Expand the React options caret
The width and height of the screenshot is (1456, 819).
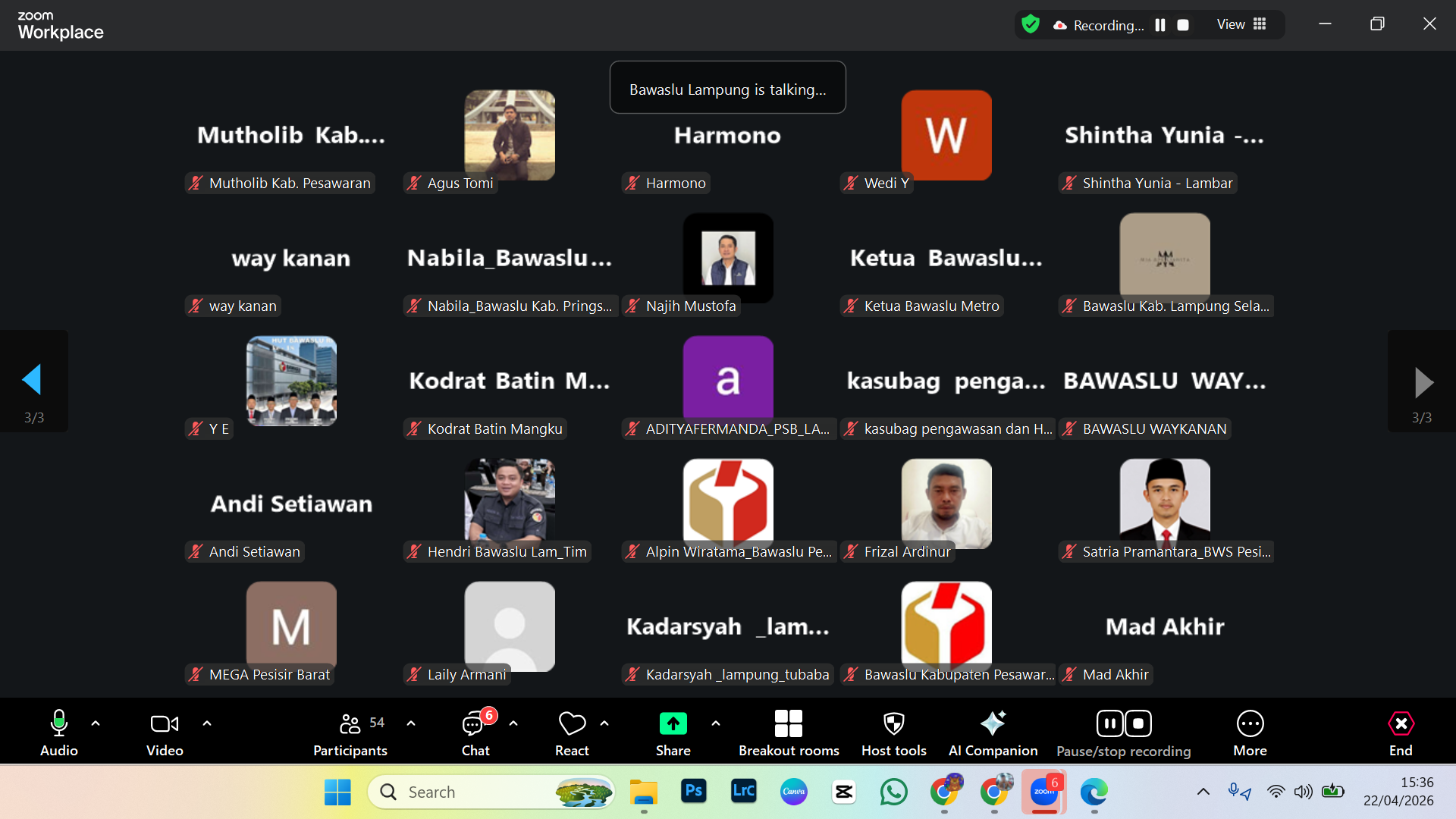tap(604, 723)
